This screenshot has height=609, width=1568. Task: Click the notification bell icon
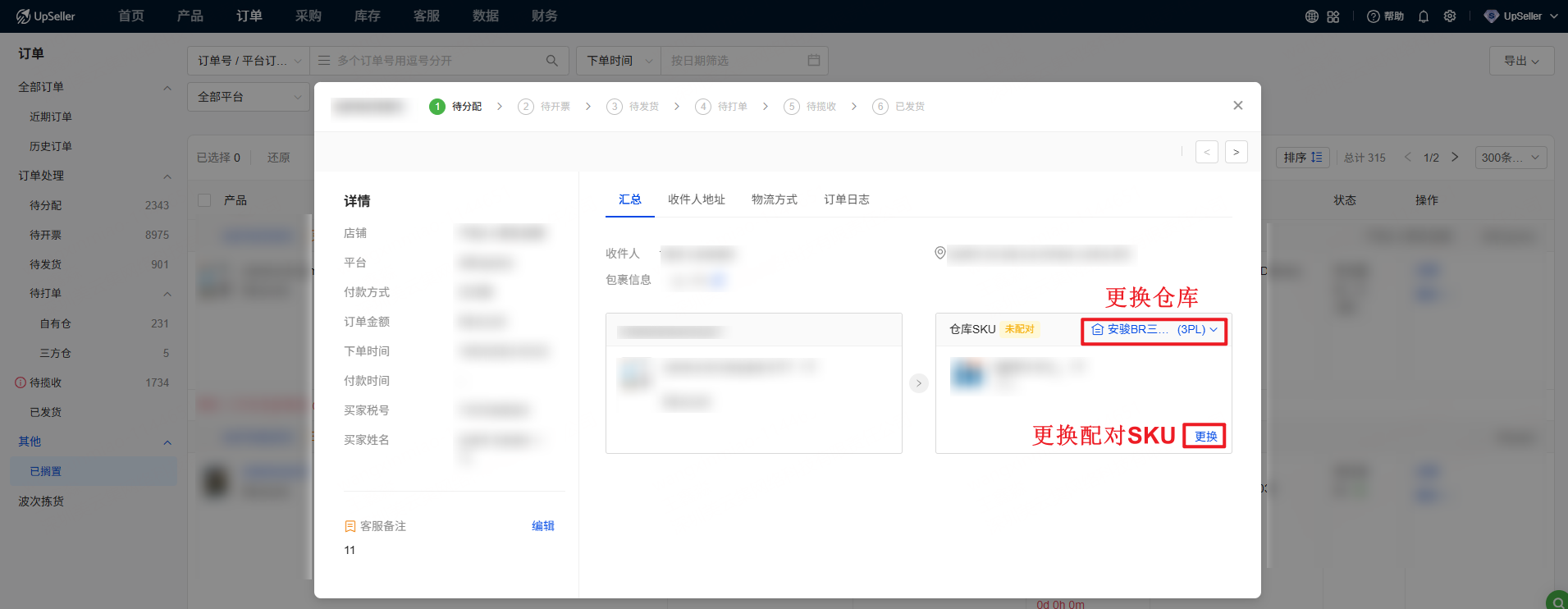[x=1424, y=16]
